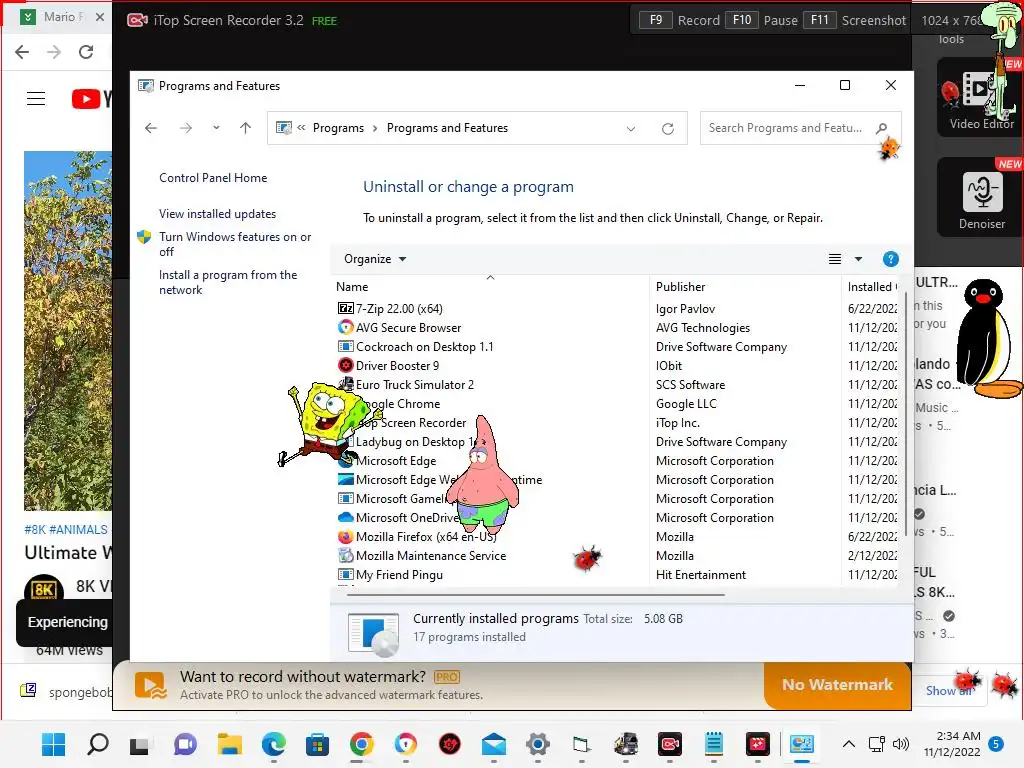Switch to iTop Screen Recorder on taskbar
Viewport: 1024px width, 768px height.
point(670,744)
